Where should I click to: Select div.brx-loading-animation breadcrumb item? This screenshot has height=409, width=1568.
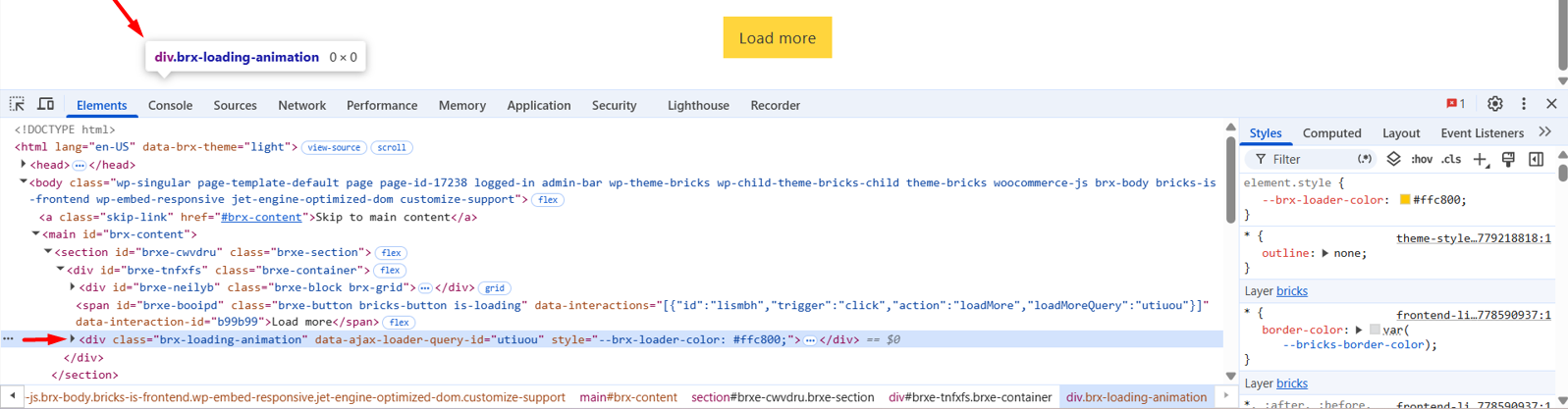(x=1136, y=397)
